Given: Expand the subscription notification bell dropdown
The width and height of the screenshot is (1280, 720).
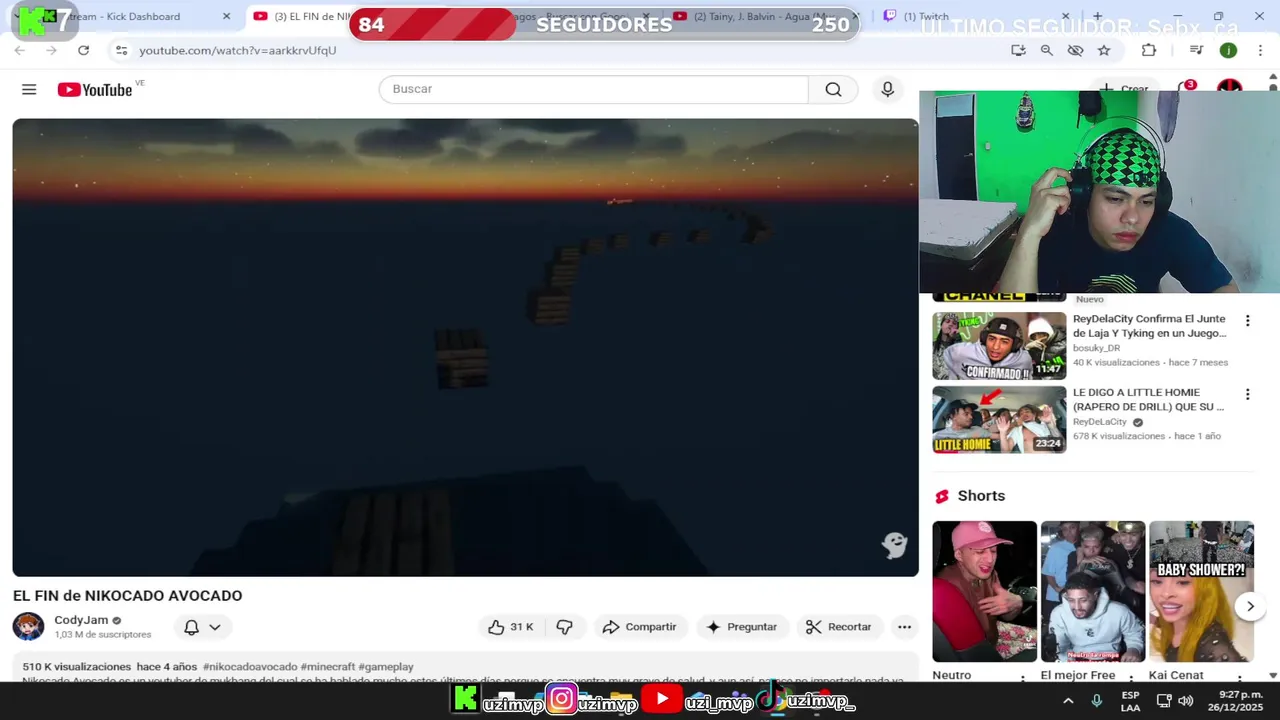Looking at the screenshot, I should coord(201,627).
